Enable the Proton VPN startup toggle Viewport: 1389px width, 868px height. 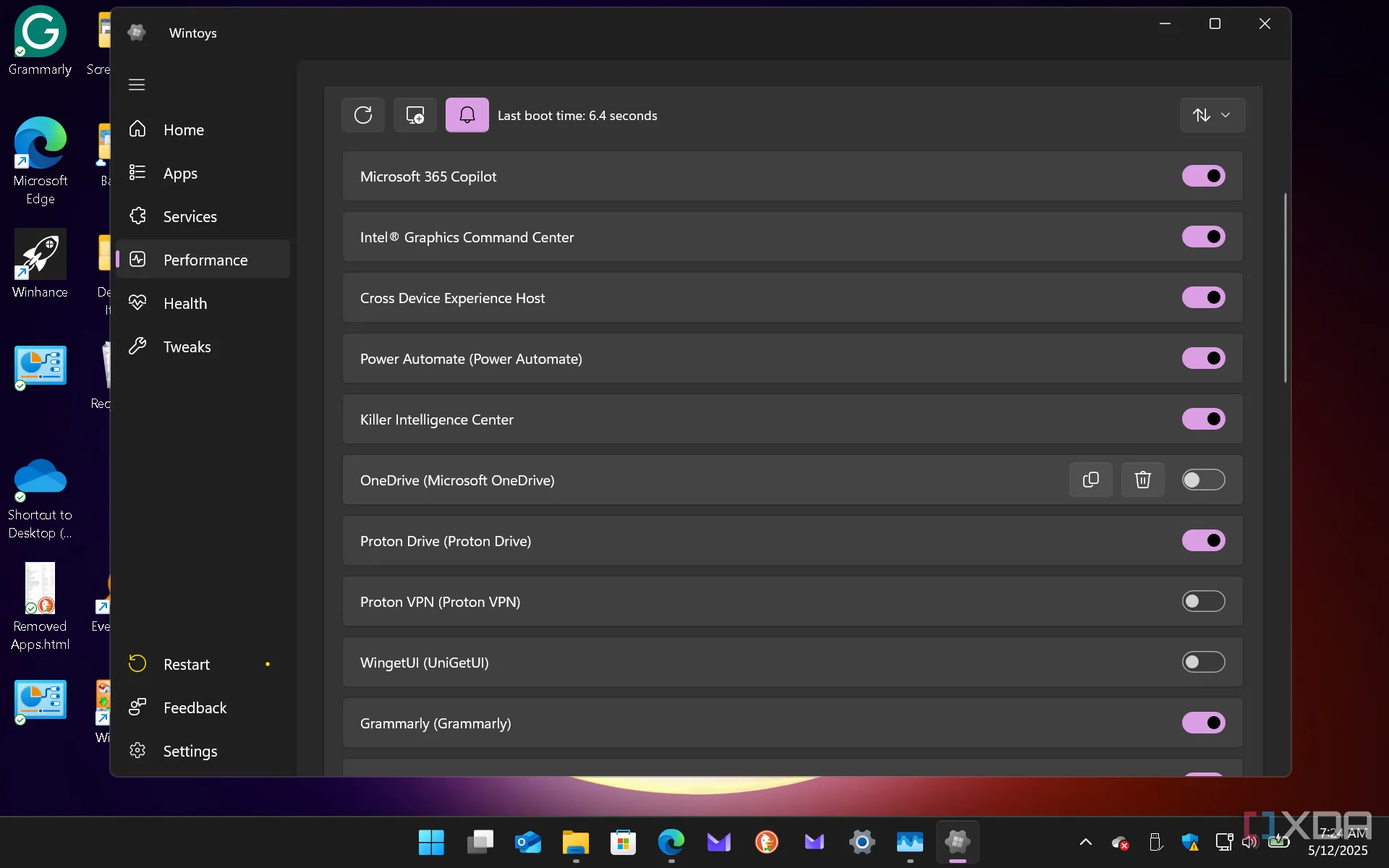pyautogui.click(x=1203, y=601)
